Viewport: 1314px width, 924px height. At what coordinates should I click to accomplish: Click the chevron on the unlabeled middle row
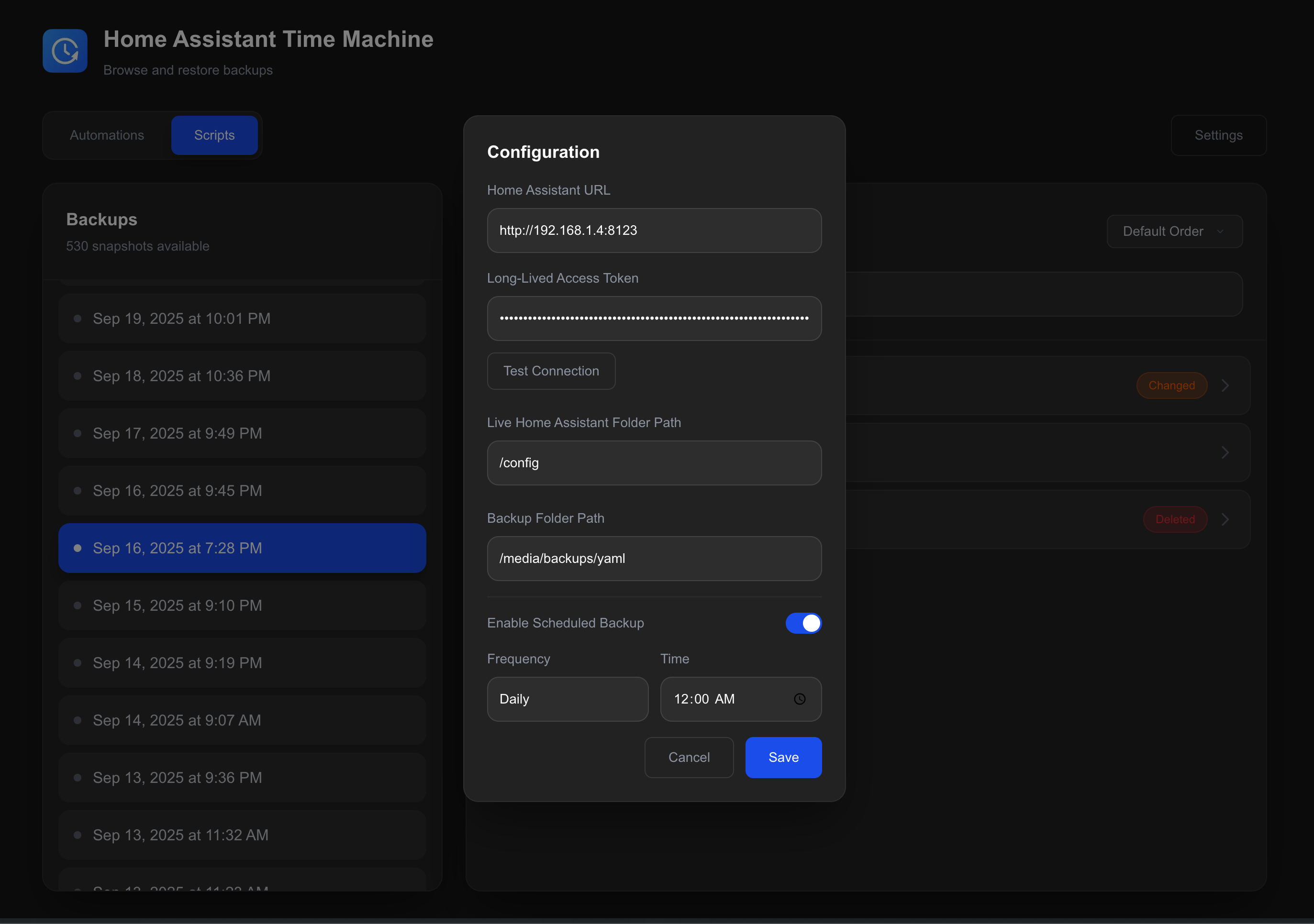1225,452
